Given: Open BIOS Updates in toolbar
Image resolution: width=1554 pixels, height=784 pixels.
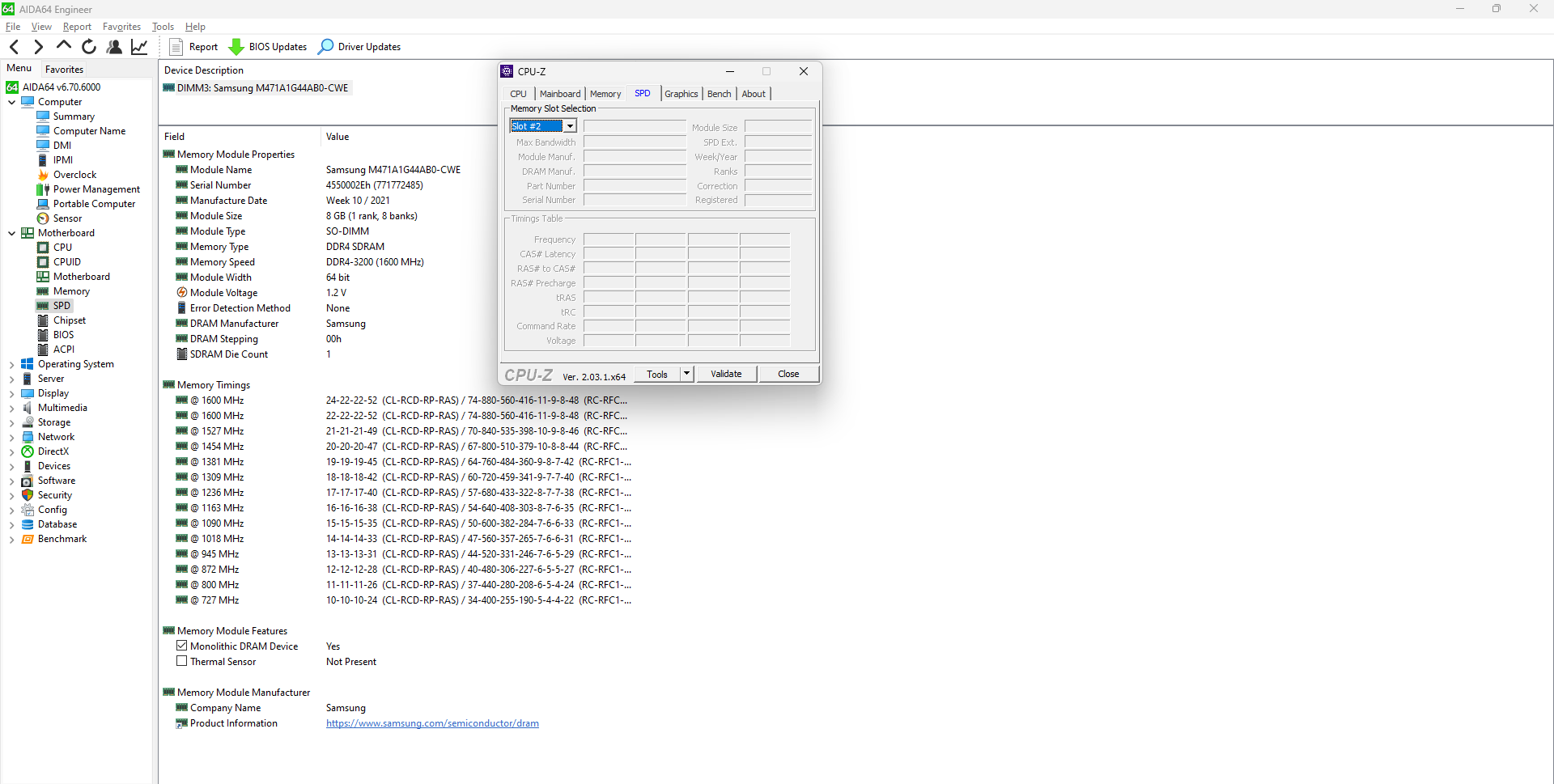Looking at the screenshot, I should click(x=268, y=47).
